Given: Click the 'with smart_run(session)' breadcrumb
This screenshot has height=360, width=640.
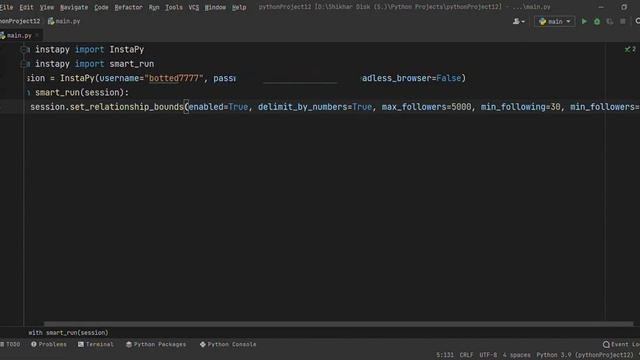Looking at the screenshot, I should tap(68, 333).
